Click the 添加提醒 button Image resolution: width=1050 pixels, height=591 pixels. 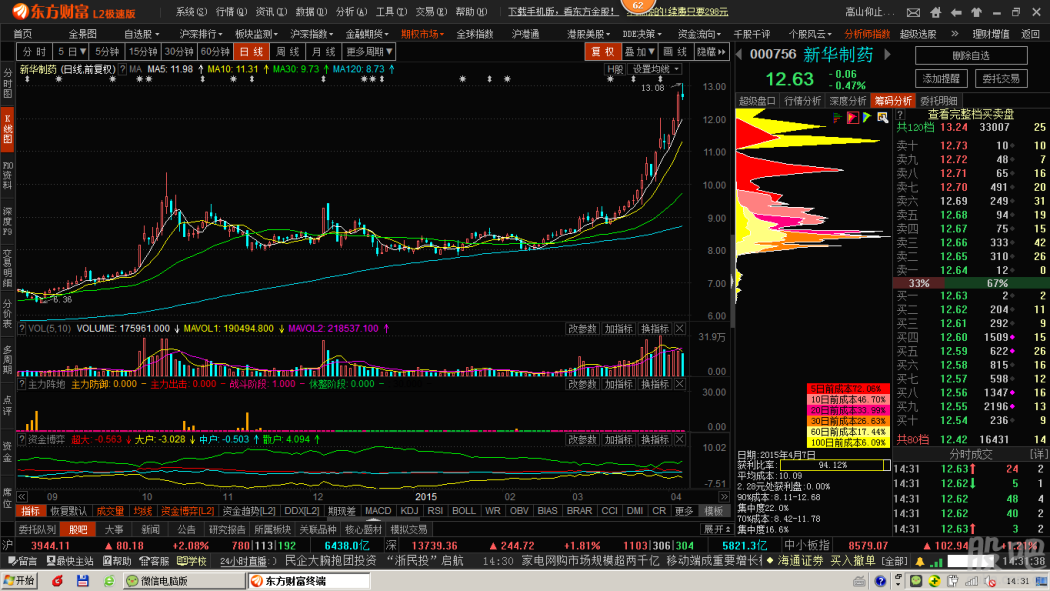[x=941, y=78]
